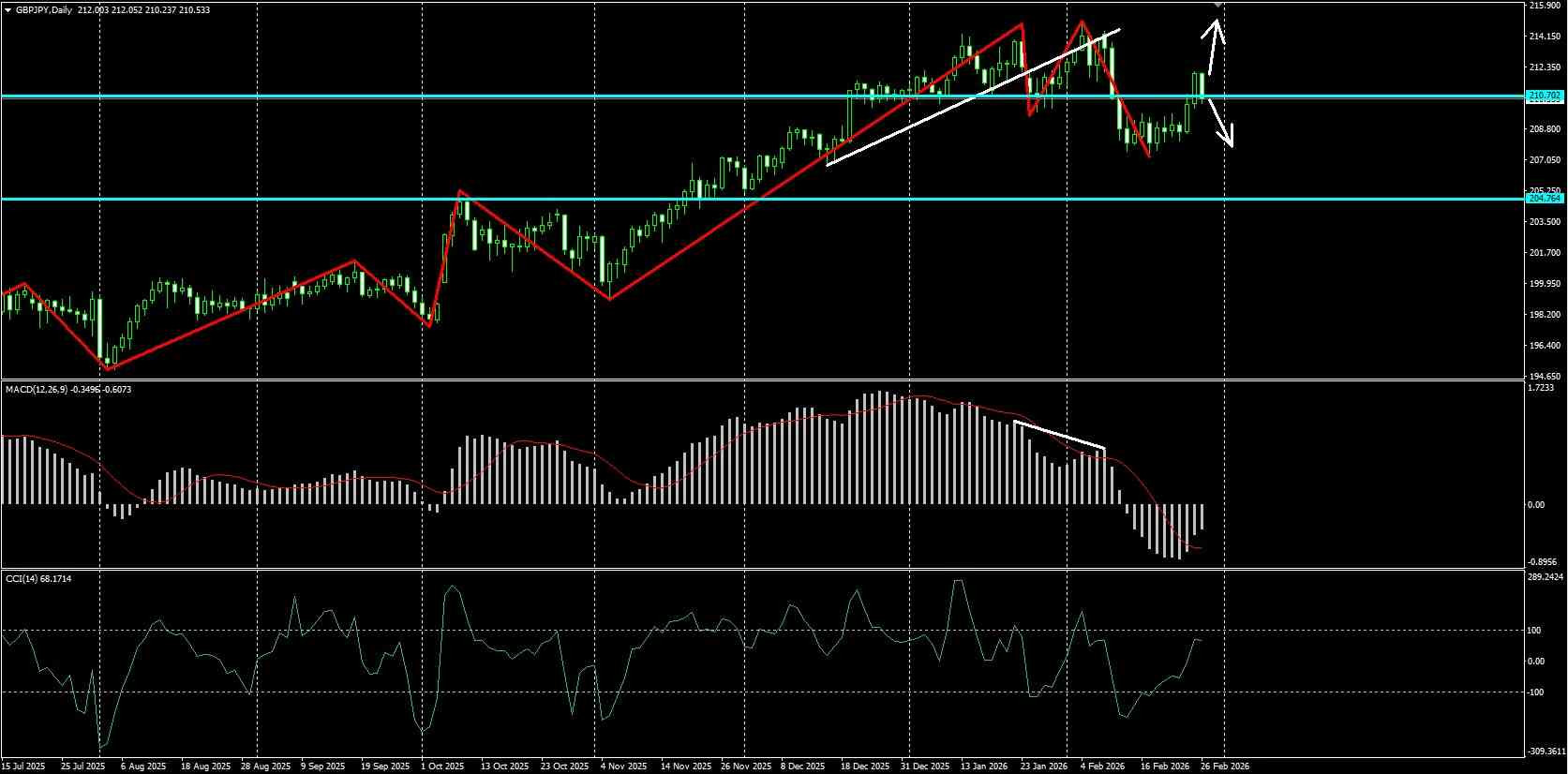The image size is (1568, 774).
Task: Click the 207.050 price scale value
Action: (x=1544, y=160)
